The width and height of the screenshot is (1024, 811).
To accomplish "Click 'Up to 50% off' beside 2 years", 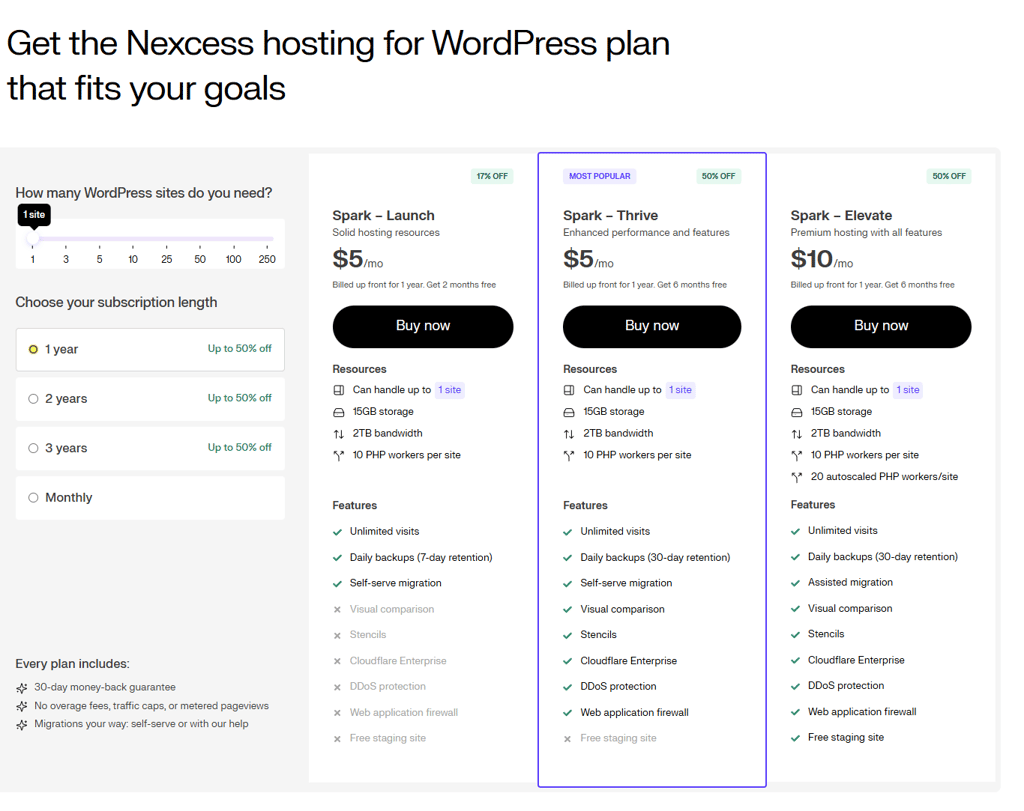I will click(x=240, y=398).
